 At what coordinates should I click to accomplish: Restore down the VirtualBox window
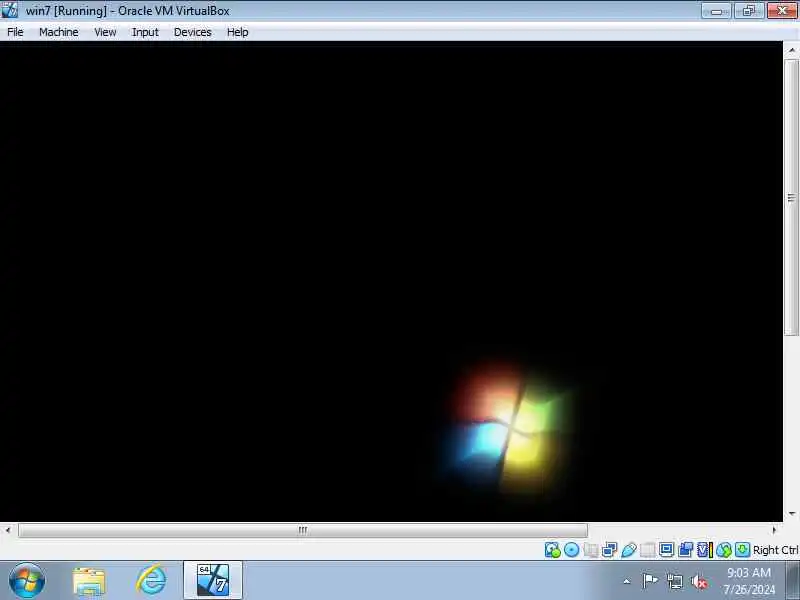click(748, 11)
